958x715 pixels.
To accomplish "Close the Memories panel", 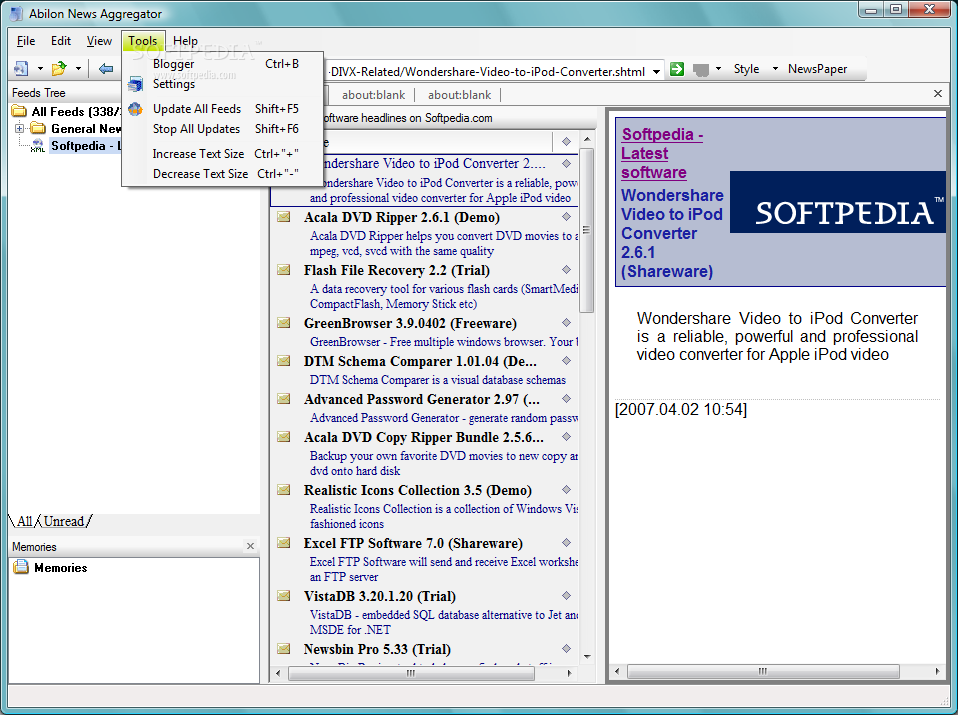I will point(250,546).
